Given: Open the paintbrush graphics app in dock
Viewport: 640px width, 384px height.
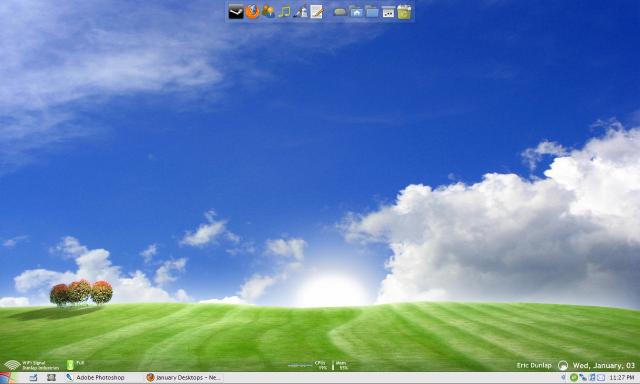Looking at the screenshot, I should 300,12.
